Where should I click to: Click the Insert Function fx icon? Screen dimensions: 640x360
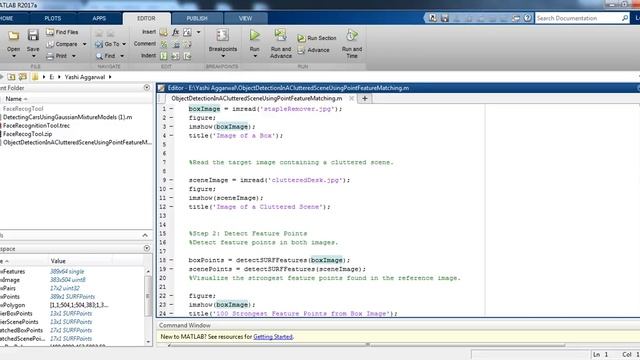click(x=176, y=32)
